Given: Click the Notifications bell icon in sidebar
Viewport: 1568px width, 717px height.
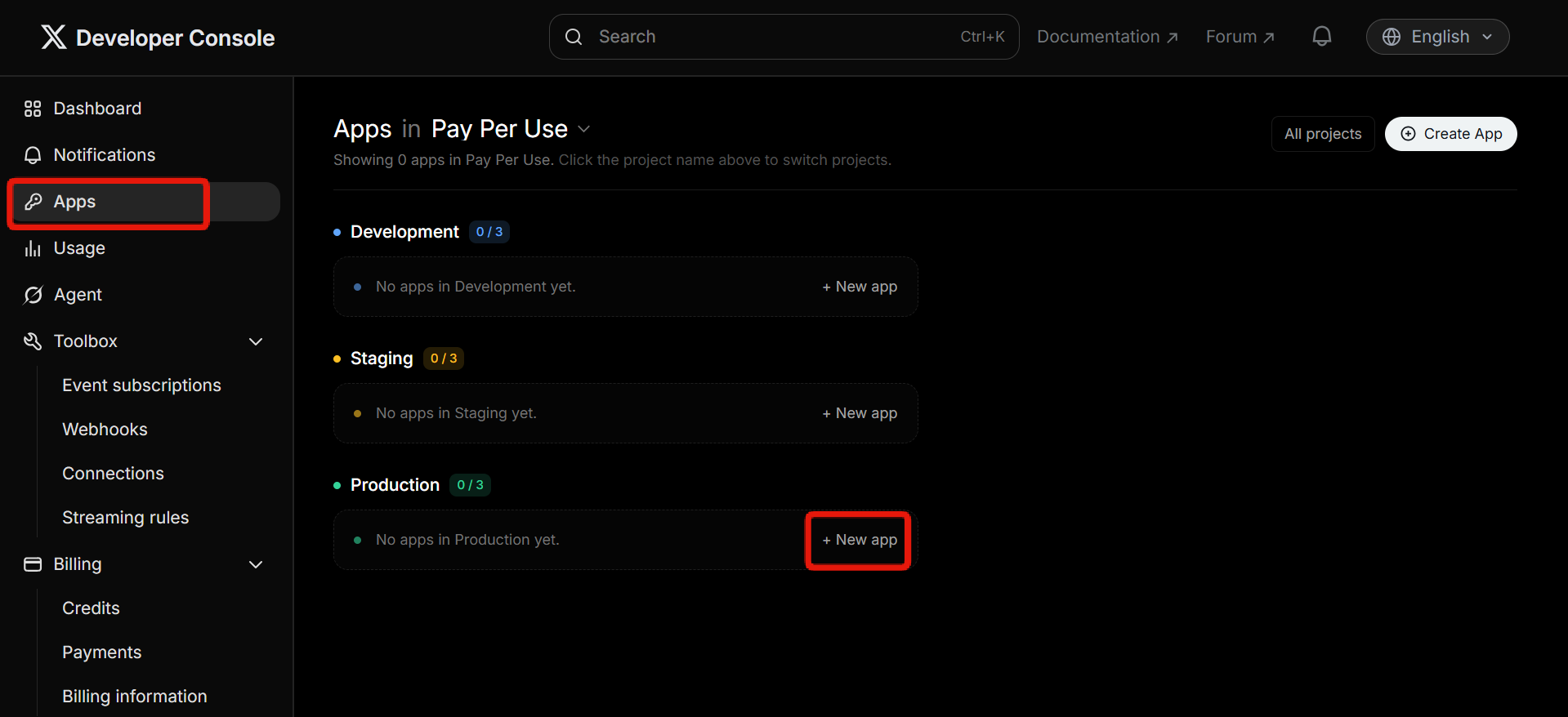Looking at the screenshot, I should click(x=33, y=155).
